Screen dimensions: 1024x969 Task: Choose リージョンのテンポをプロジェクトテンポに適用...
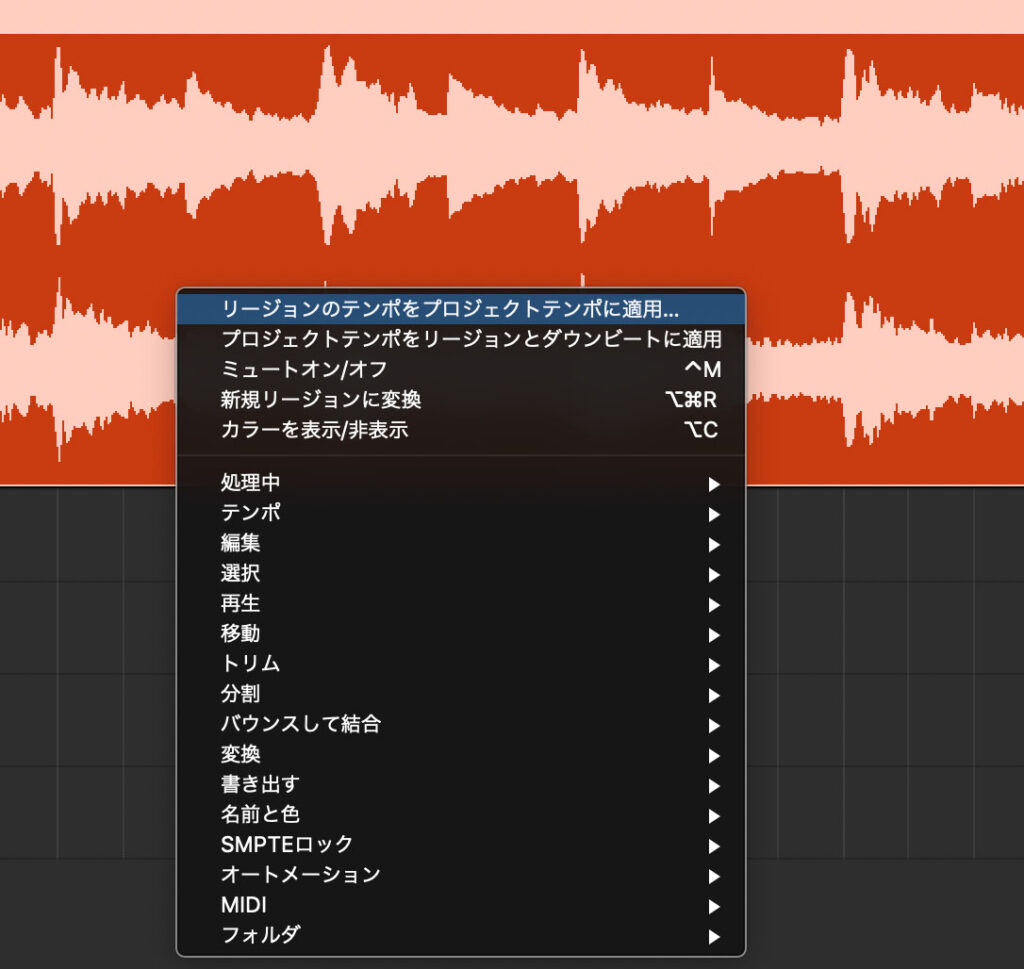(461, 309)
